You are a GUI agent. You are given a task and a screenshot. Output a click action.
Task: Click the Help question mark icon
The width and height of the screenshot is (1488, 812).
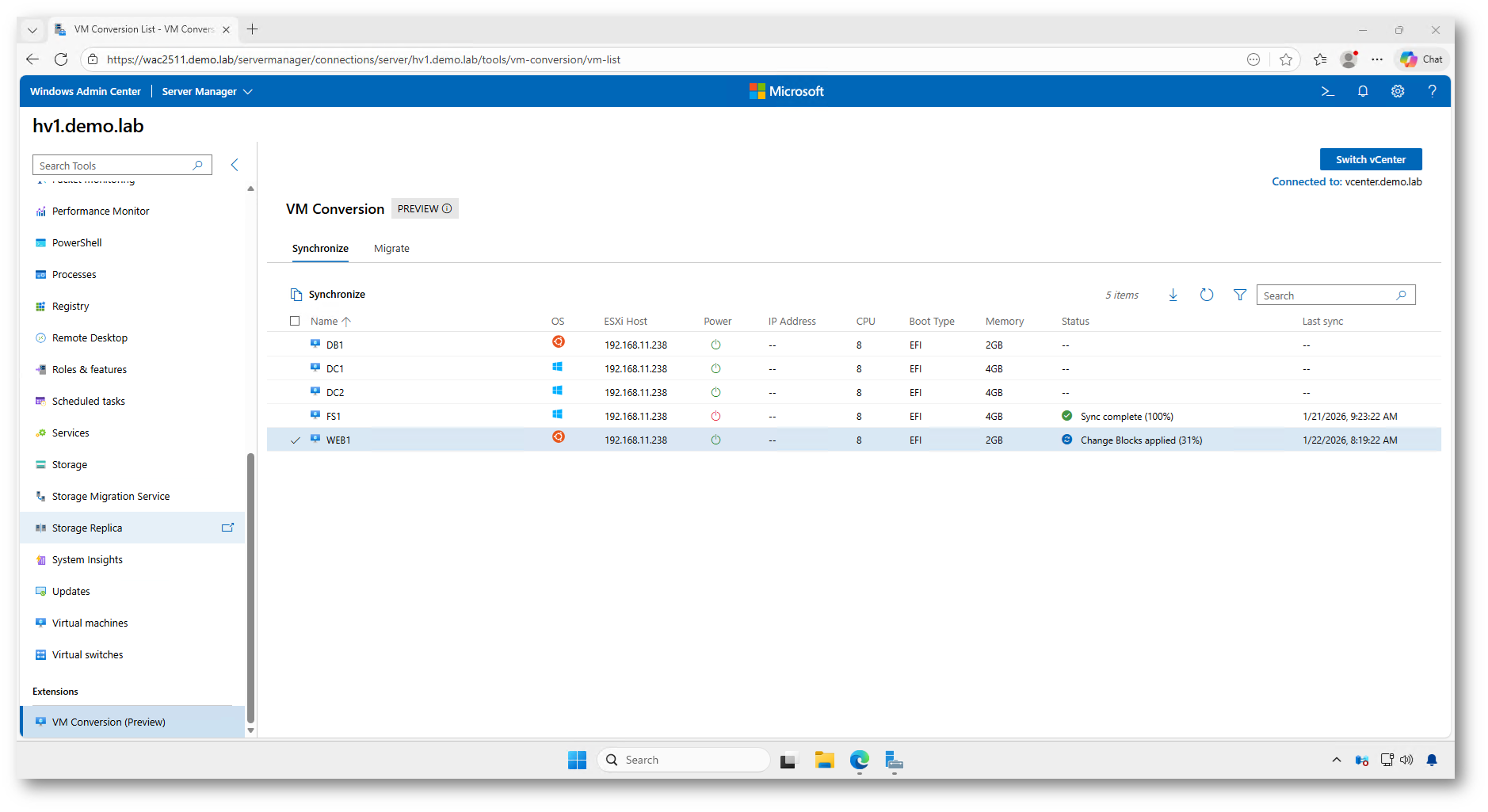(1432, 92)
